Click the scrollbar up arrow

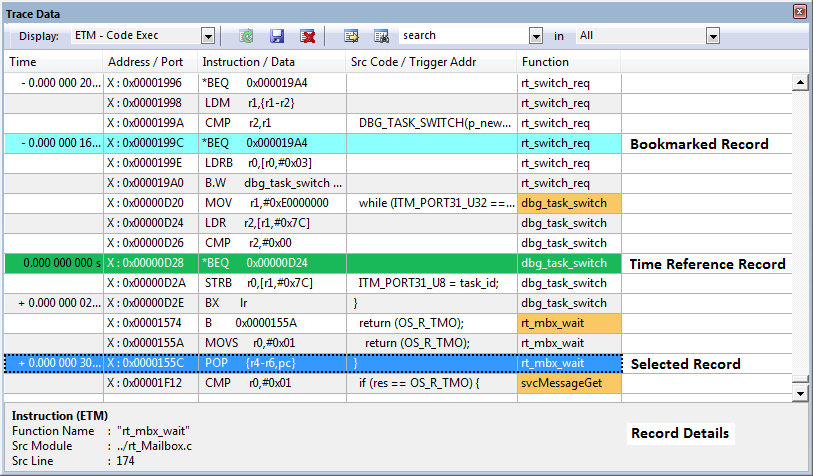click(x=799, y=82)
